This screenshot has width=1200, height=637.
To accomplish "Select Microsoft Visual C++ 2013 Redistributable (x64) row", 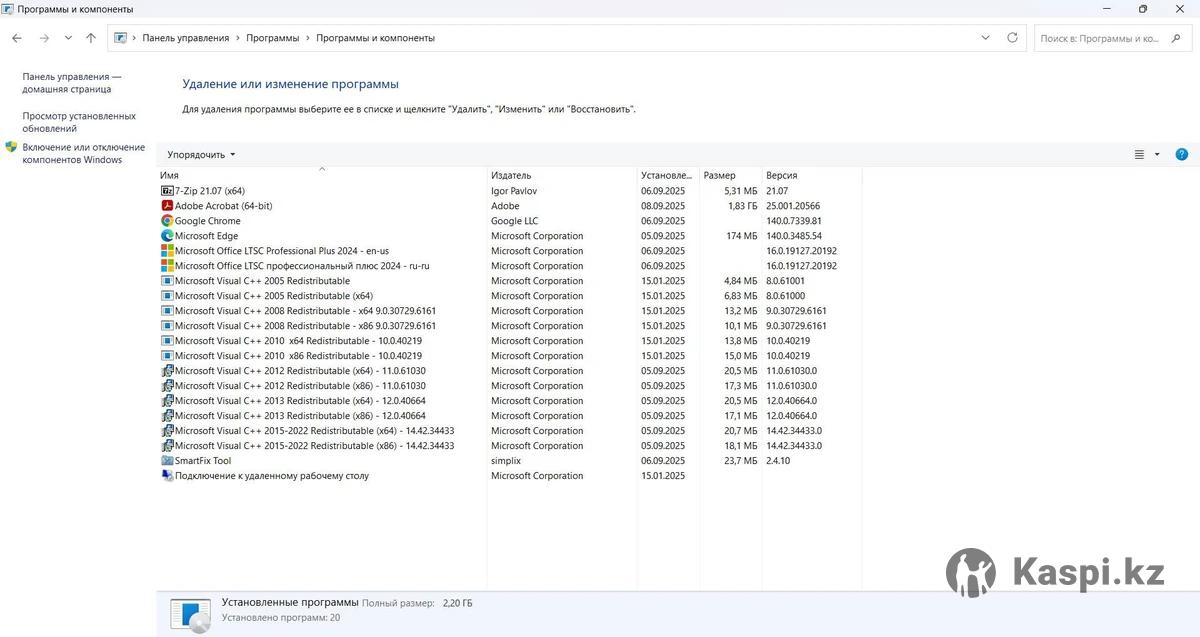I will coord(300,401).
